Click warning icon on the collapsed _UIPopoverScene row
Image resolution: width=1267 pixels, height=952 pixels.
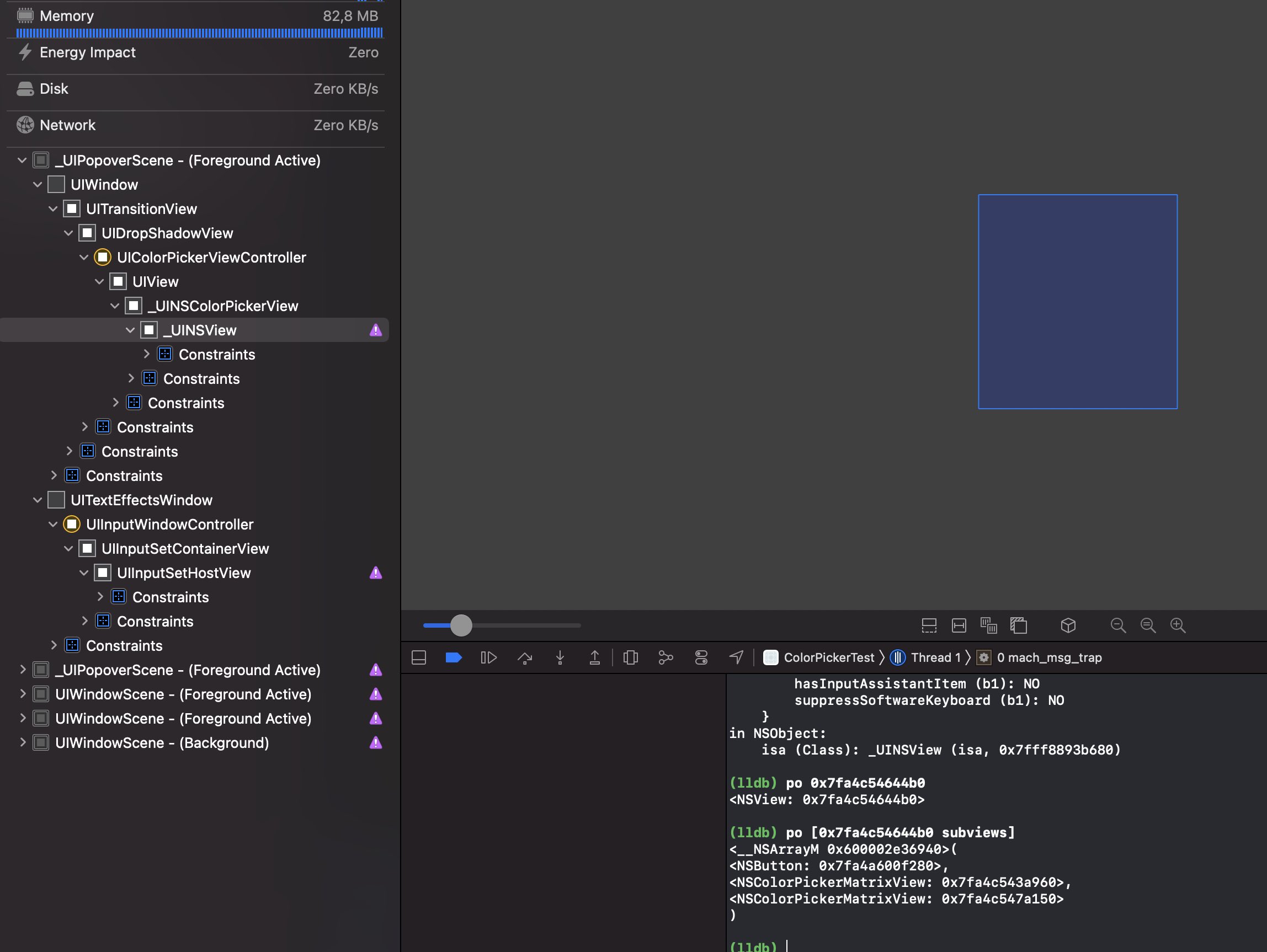[x=375, y=670]
